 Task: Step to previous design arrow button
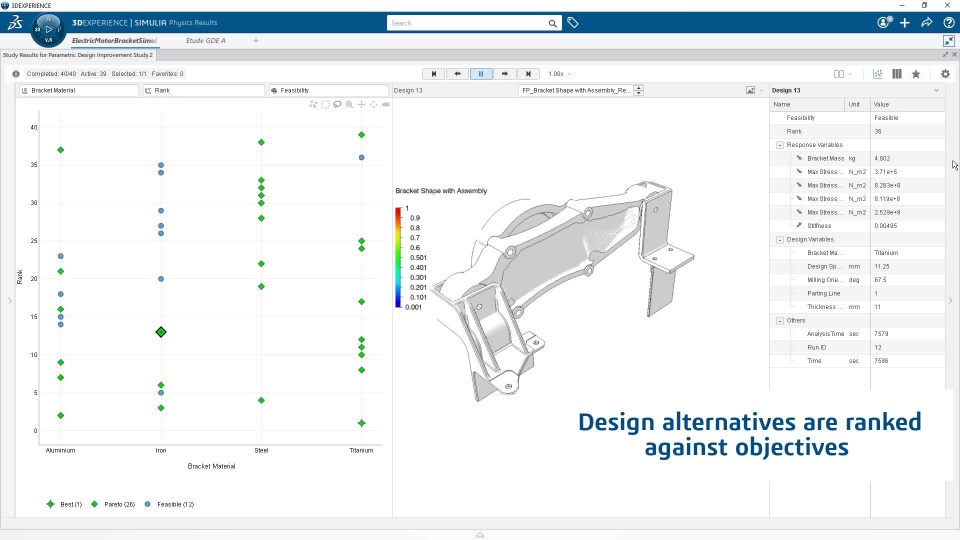point(457,73)
